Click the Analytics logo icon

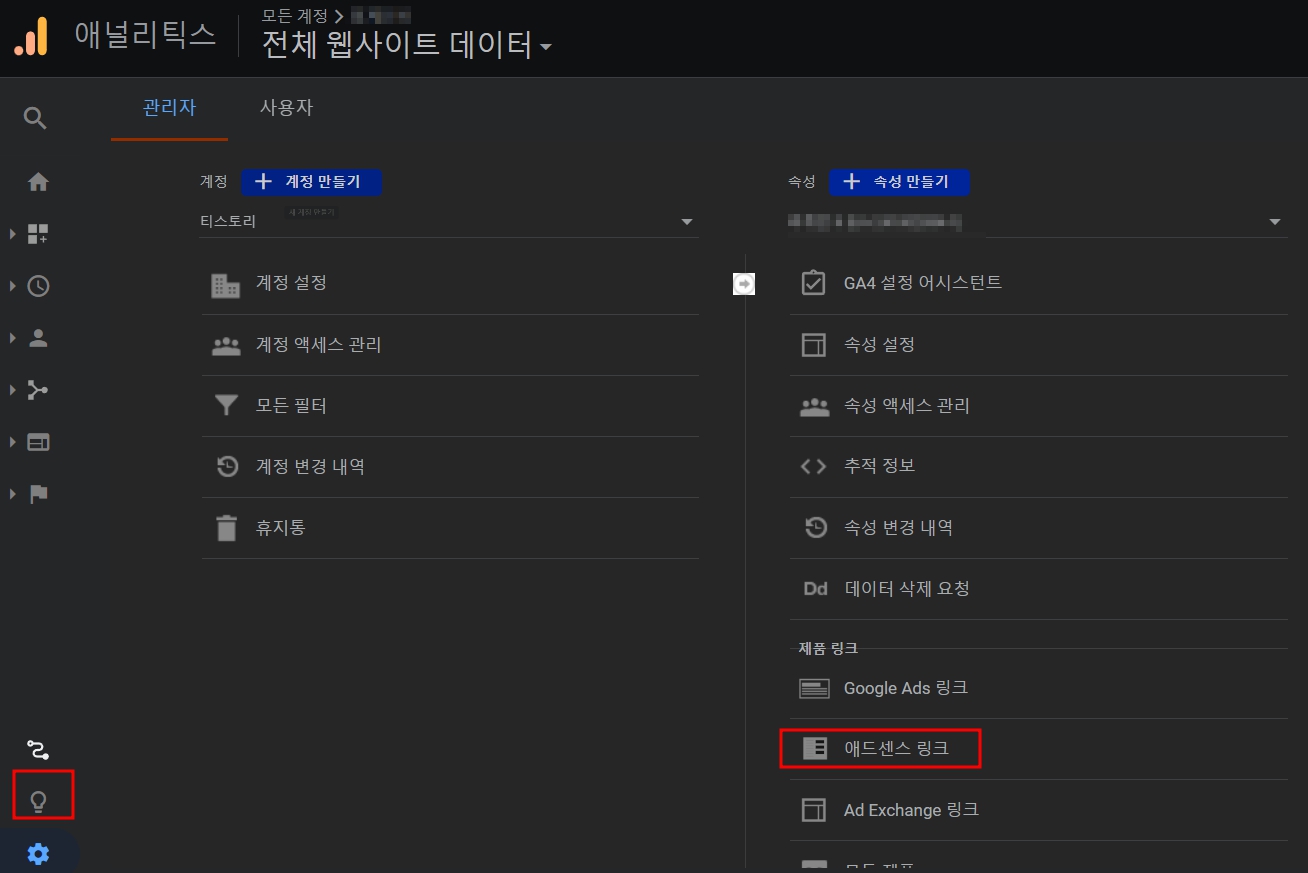(x=31, y=37)
